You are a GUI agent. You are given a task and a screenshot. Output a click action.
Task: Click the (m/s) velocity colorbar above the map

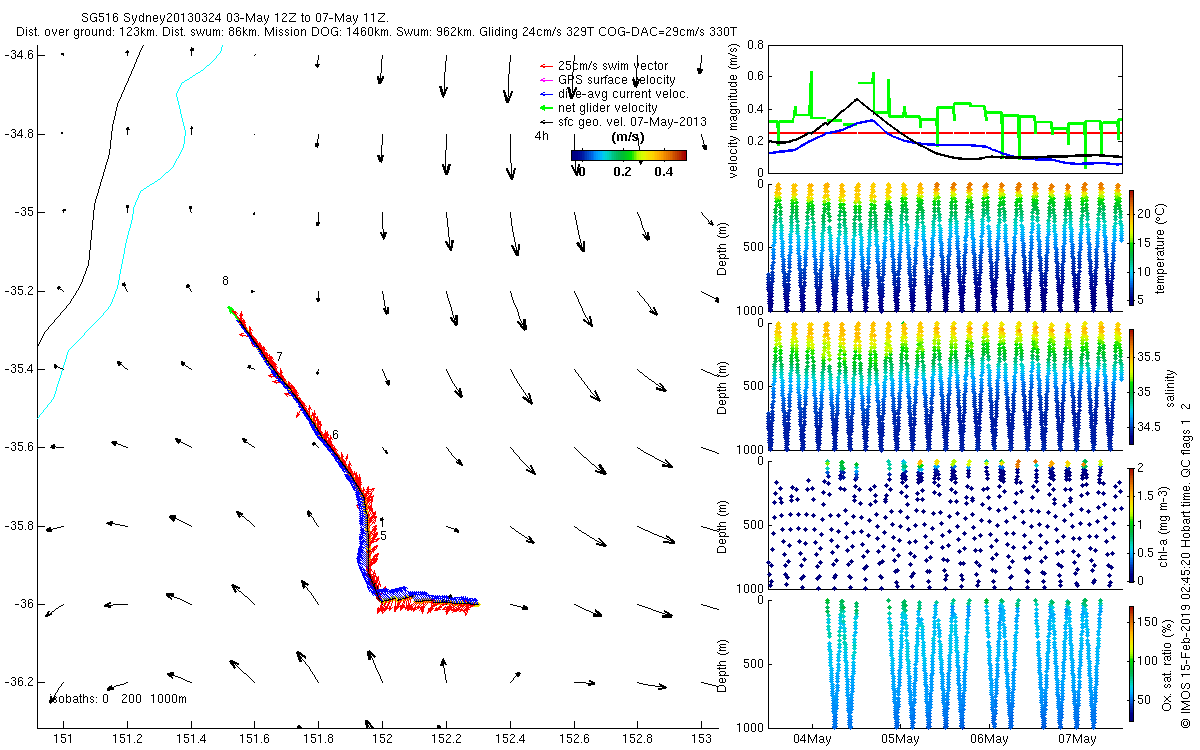tap(628, 155)
